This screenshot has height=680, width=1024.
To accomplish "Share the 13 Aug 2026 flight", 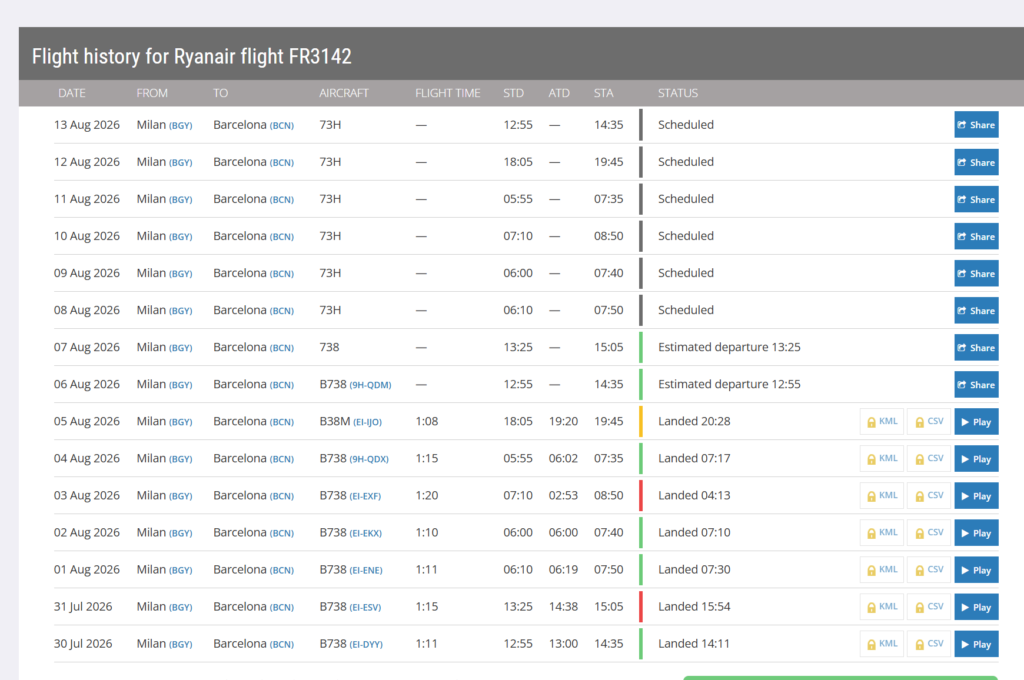I will pos(976,125).
